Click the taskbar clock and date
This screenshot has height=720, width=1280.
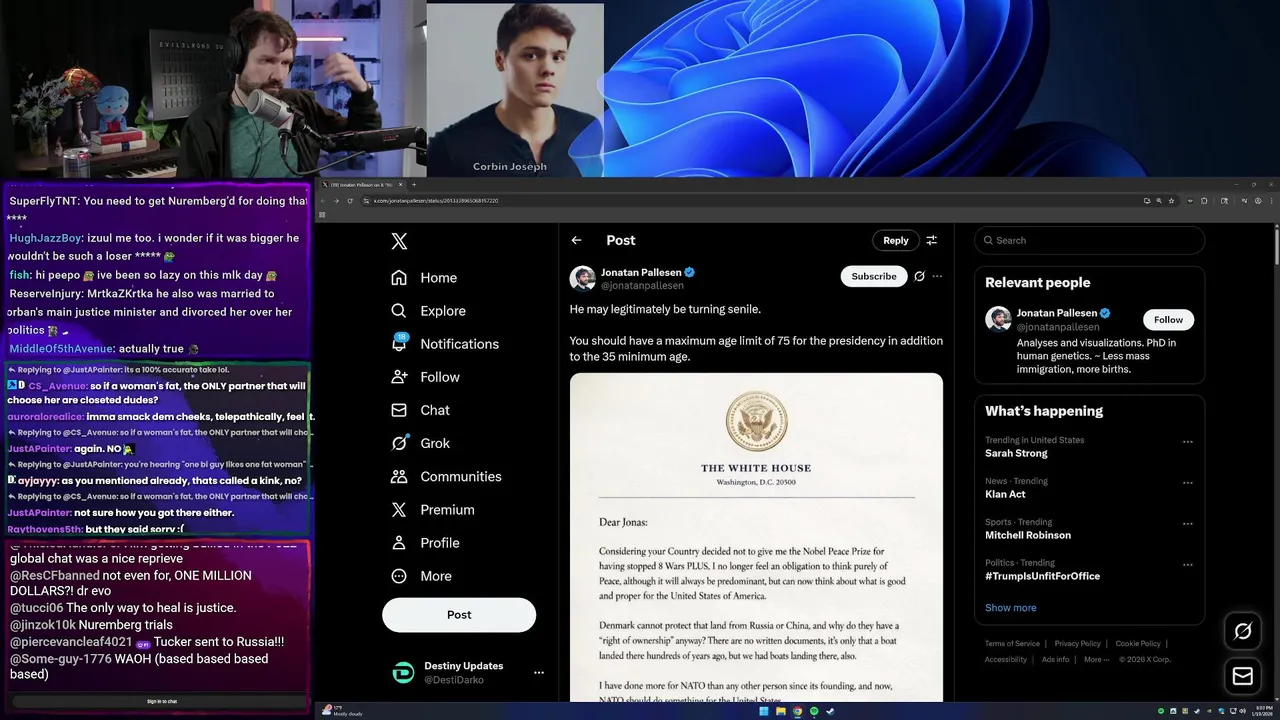(1261, 712)
